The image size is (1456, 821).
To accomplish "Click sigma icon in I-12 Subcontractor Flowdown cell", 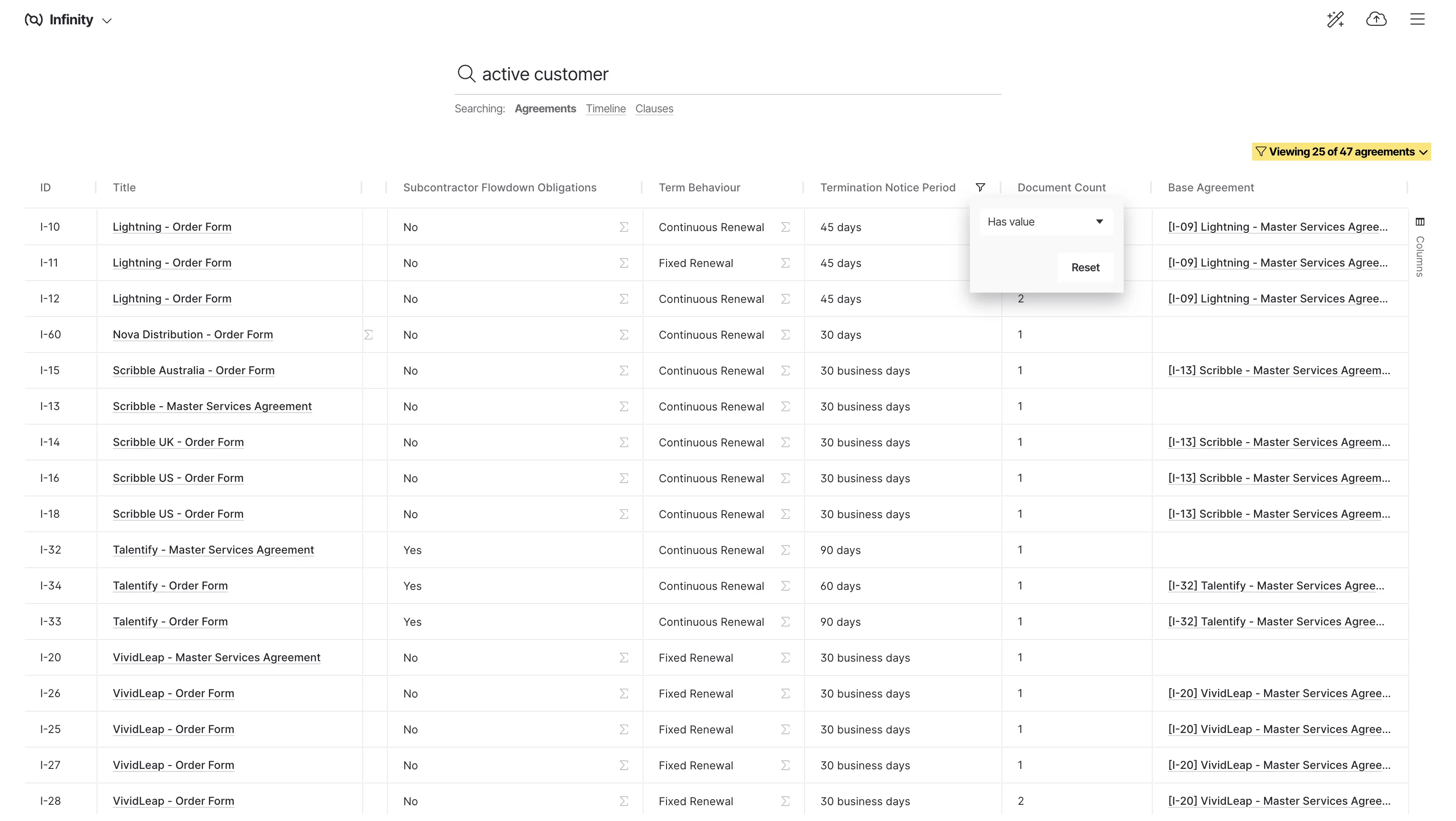I will [623, 299].
